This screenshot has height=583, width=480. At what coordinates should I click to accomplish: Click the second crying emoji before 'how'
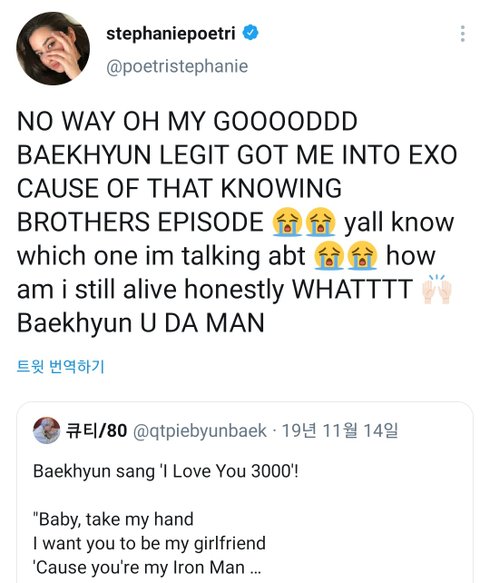(x=363, y=255)
